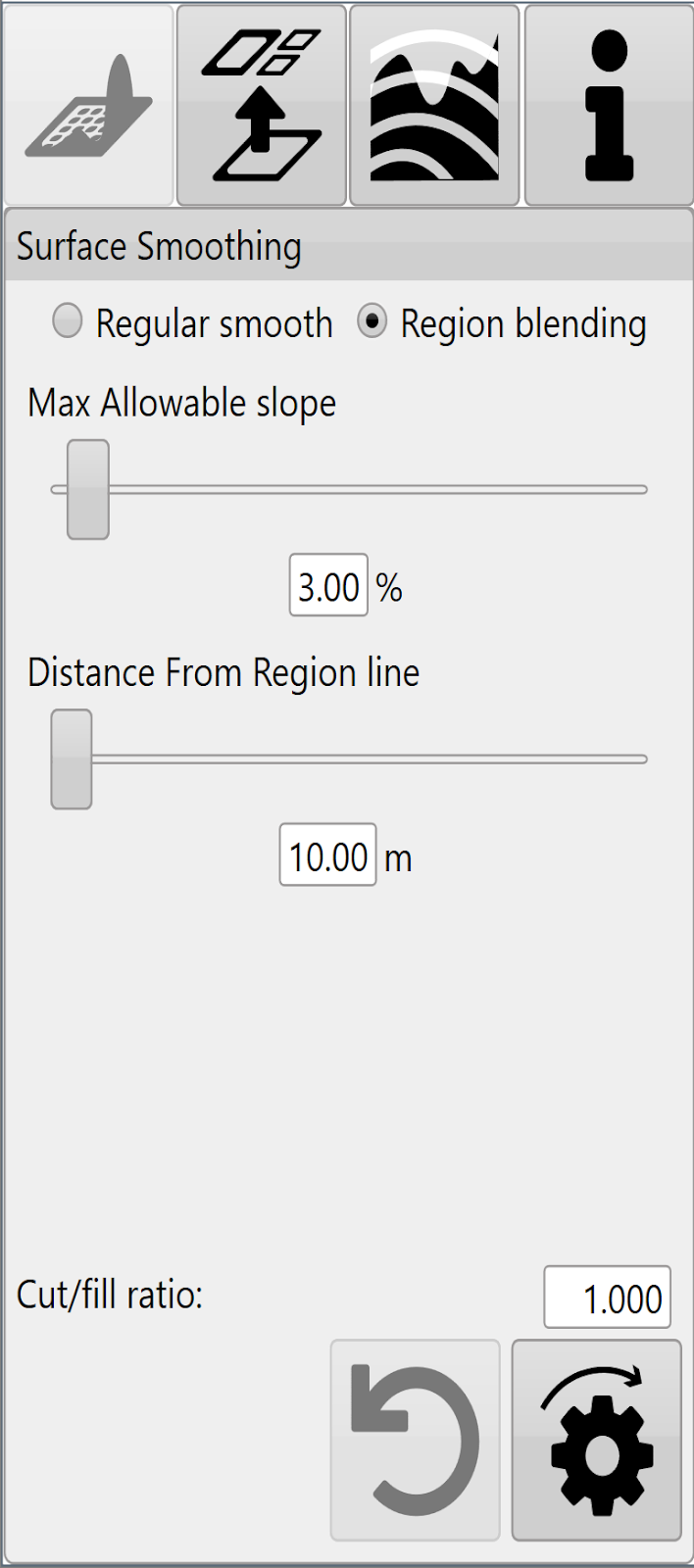The width and height of the screenshot is (694, 1568).
Task: Select the Region blending radio button
Action: point(372,320)
